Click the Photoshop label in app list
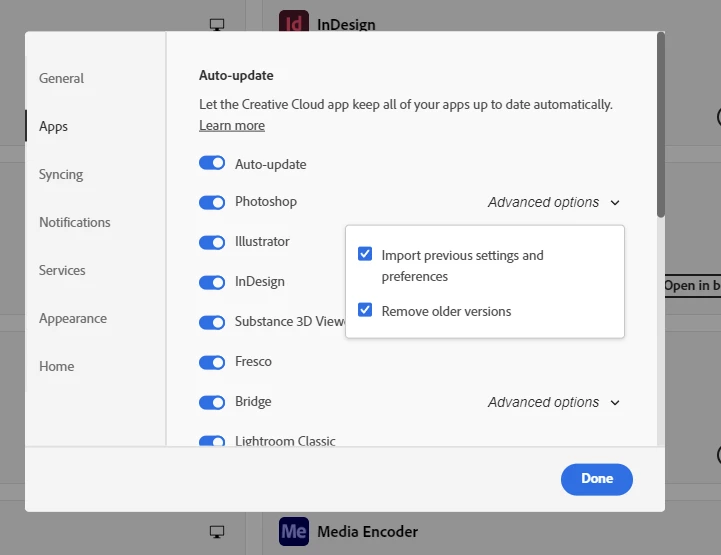The width and height of the screenshot is (721, 555). [266, 201]
